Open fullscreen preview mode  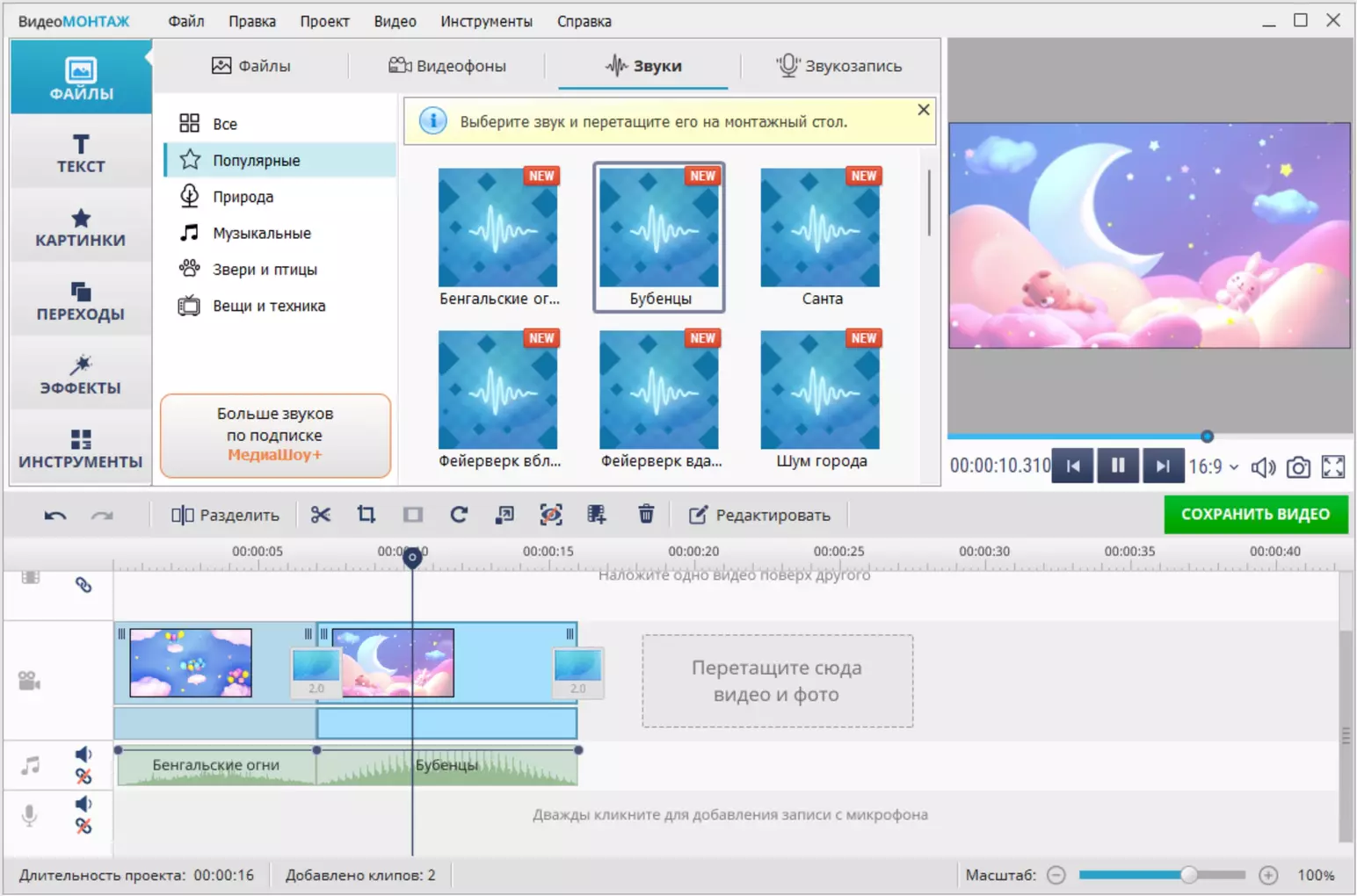(1333, 467)
